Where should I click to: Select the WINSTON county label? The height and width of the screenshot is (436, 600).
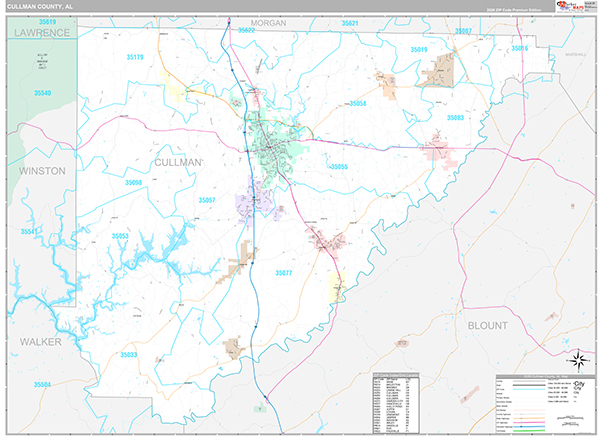42,171
